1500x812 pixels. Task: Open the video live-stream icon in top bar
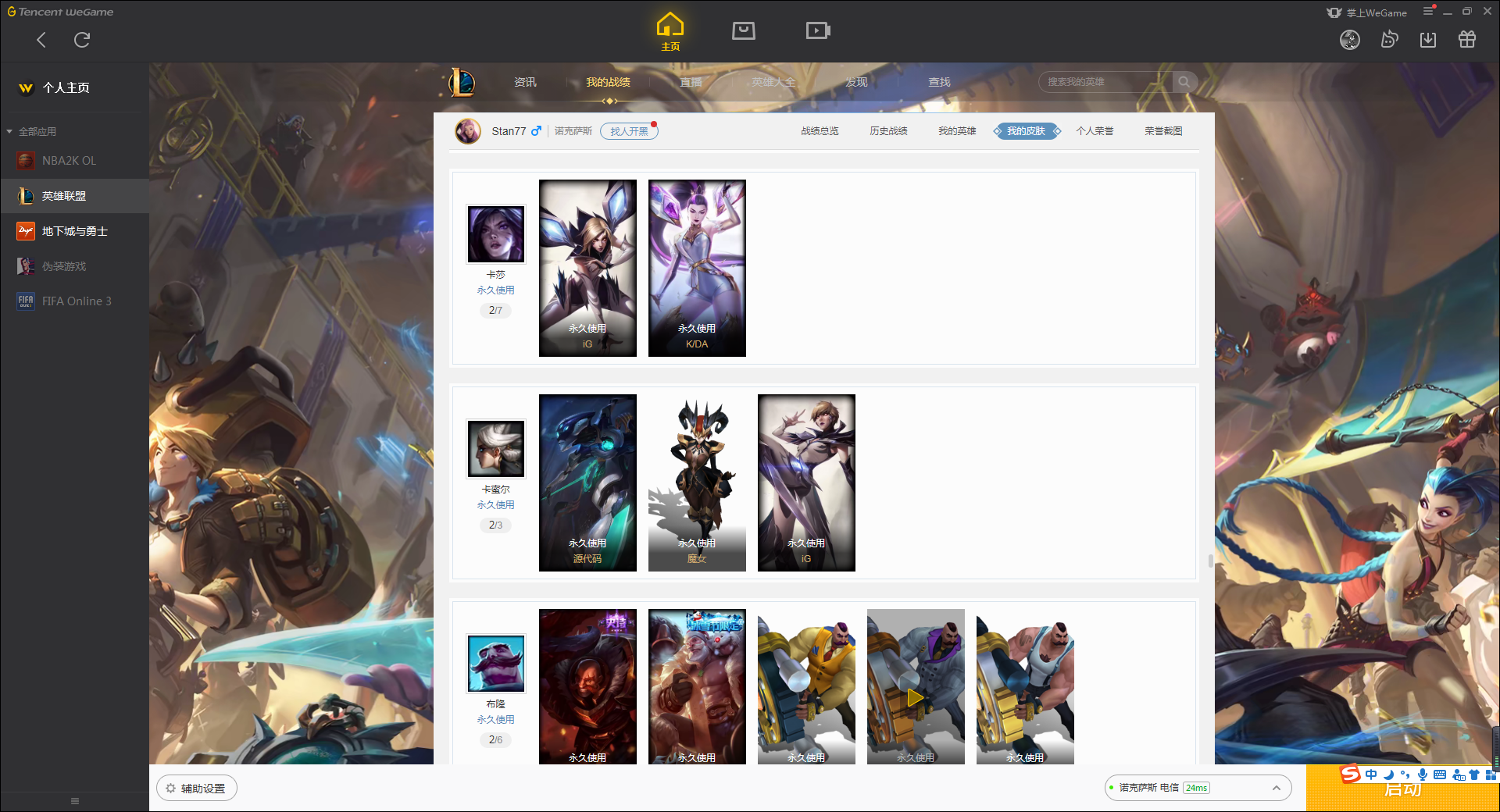point(818,30)
